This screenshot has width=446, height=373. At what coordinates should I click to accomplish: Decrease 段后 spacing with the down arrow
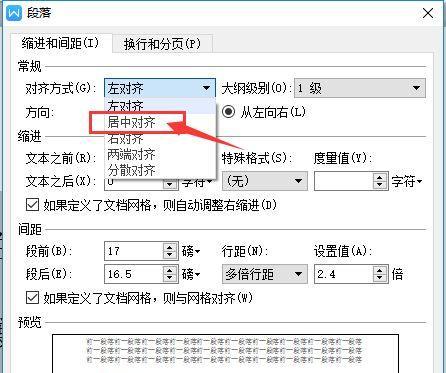pos(170,278)
